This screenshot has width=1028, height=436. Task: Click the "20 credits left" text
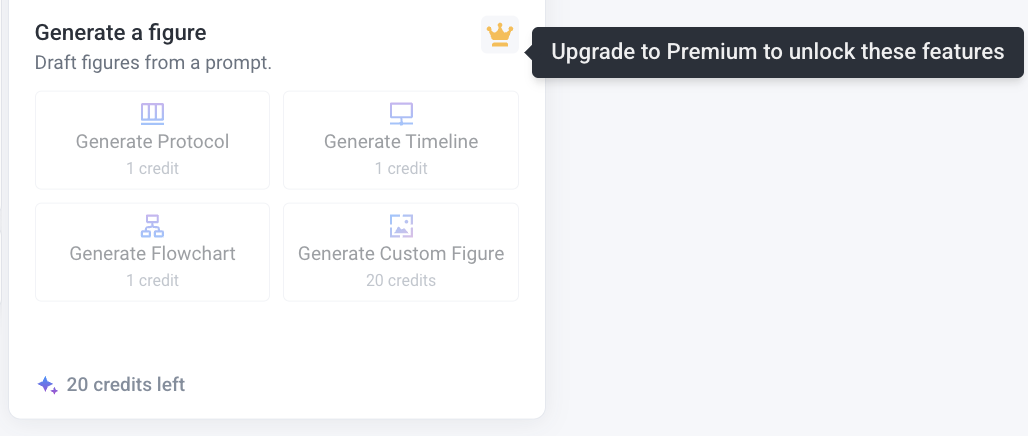pos(126,385)
